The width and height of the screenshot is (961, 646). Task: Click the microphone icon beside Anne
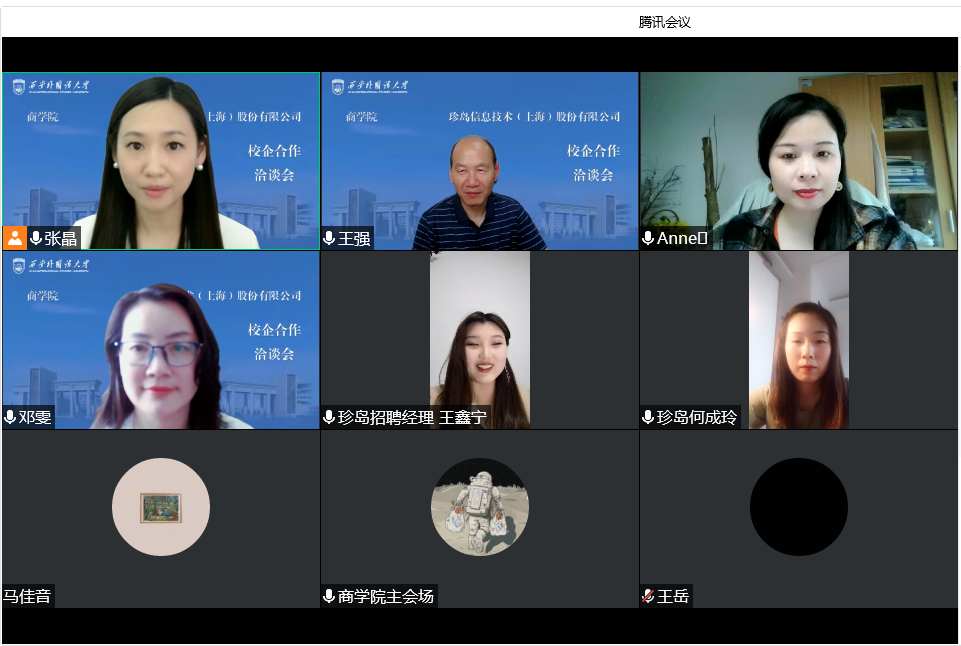[x=648, y=238]
